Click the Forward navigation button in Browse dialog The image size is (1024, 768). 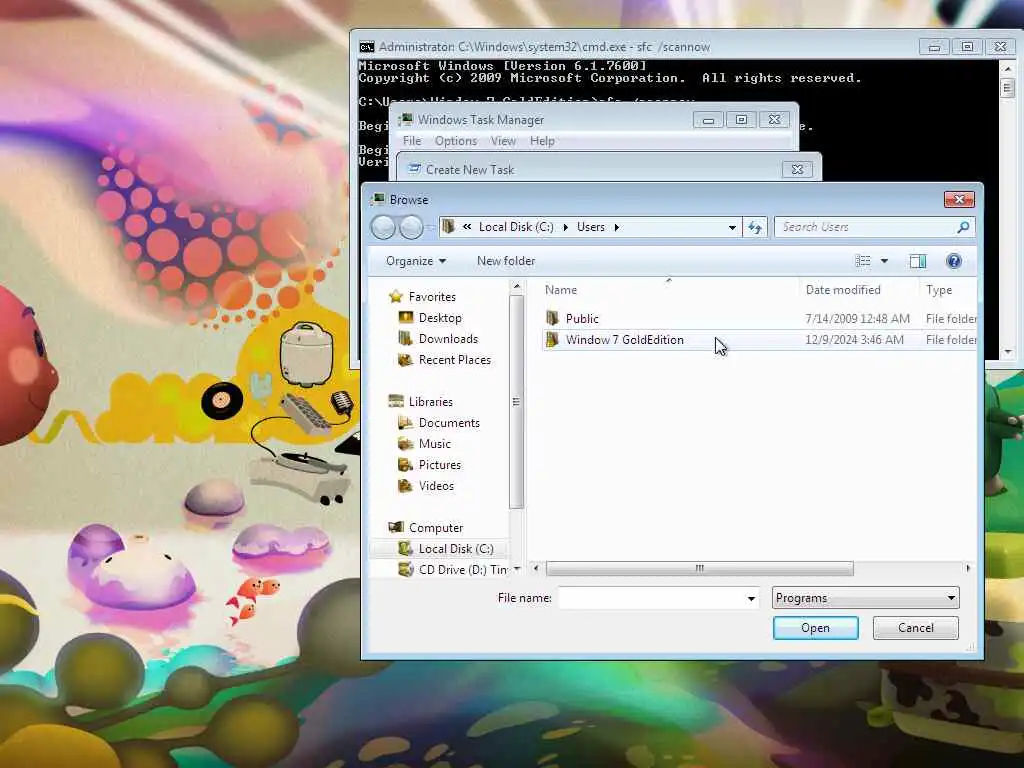411,227
